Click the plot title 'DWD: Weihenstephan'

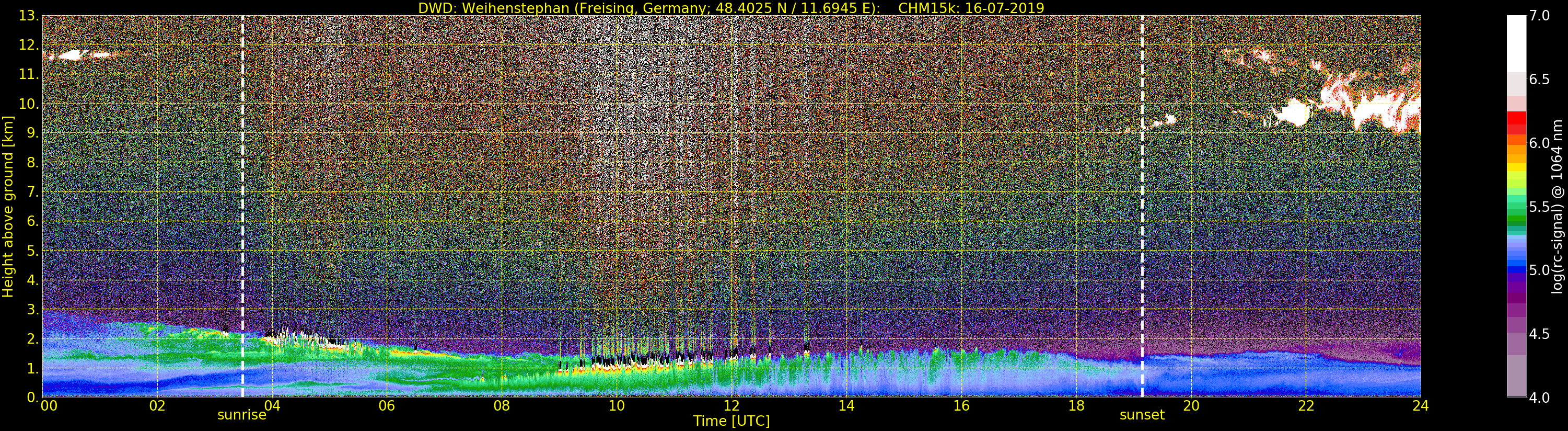pyautogui.click(x=494, y=8)
